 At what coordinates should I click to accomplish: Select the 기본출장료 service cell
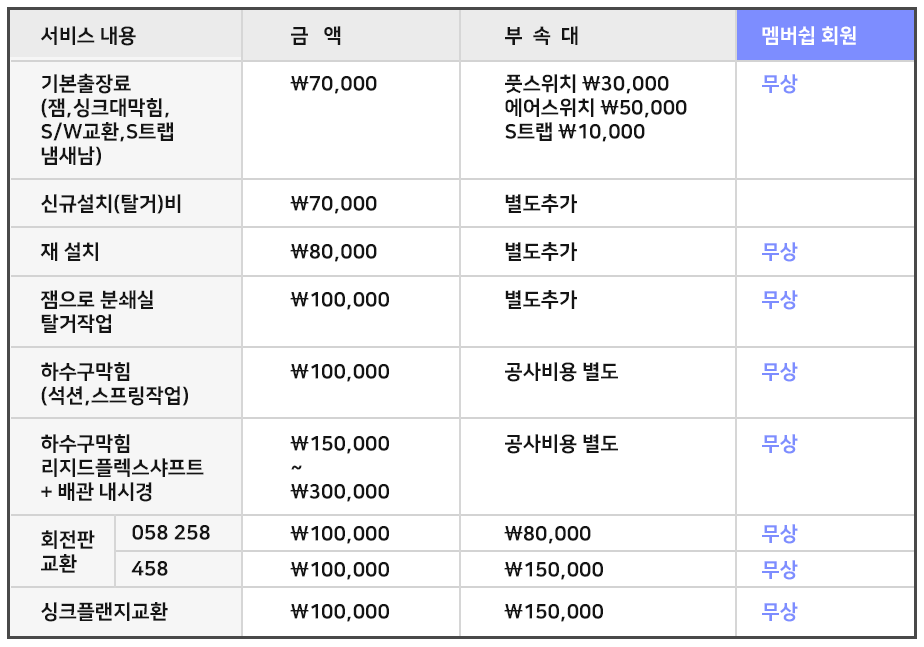[126, 120]
